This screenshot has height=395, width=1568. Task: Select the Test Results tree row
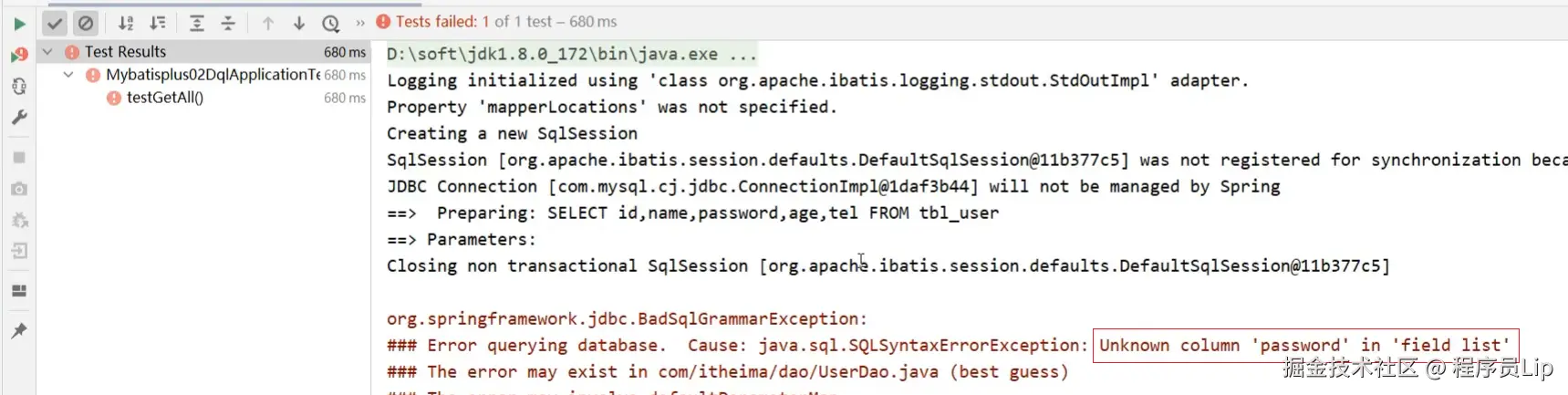tap(126, 52)
